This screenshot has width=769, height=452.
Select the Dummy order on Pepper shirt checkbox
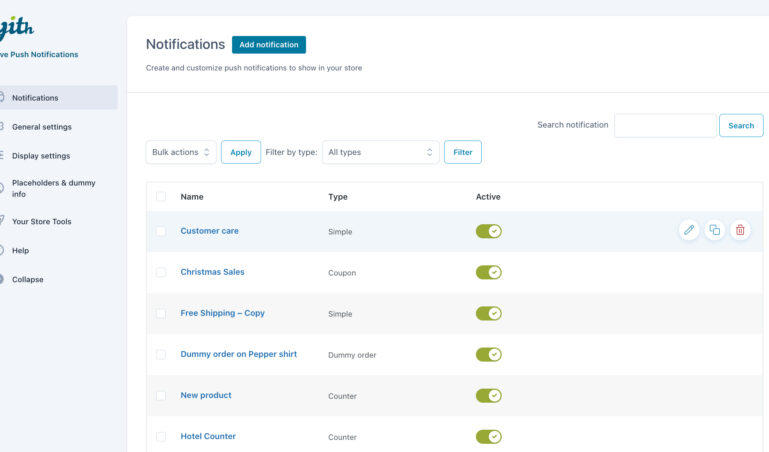(161, 354)
